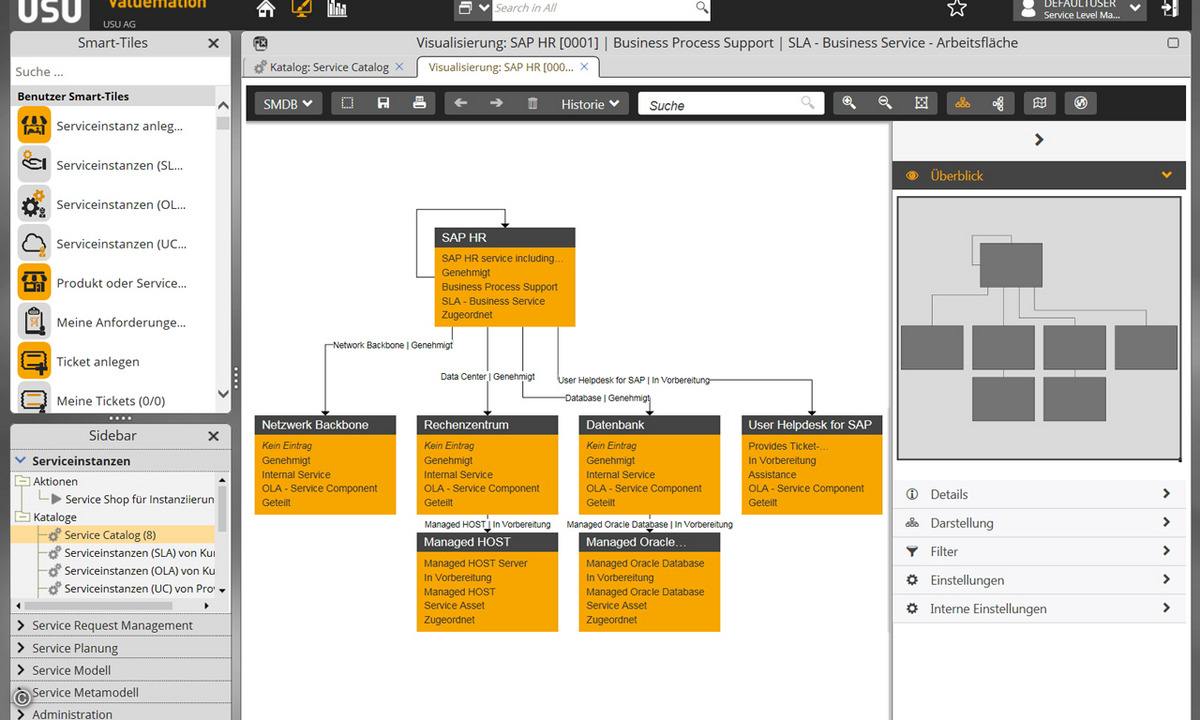Navigate back with the left arrow
This screenshot has width=1200, height=720.
click(x=461, y=103)
